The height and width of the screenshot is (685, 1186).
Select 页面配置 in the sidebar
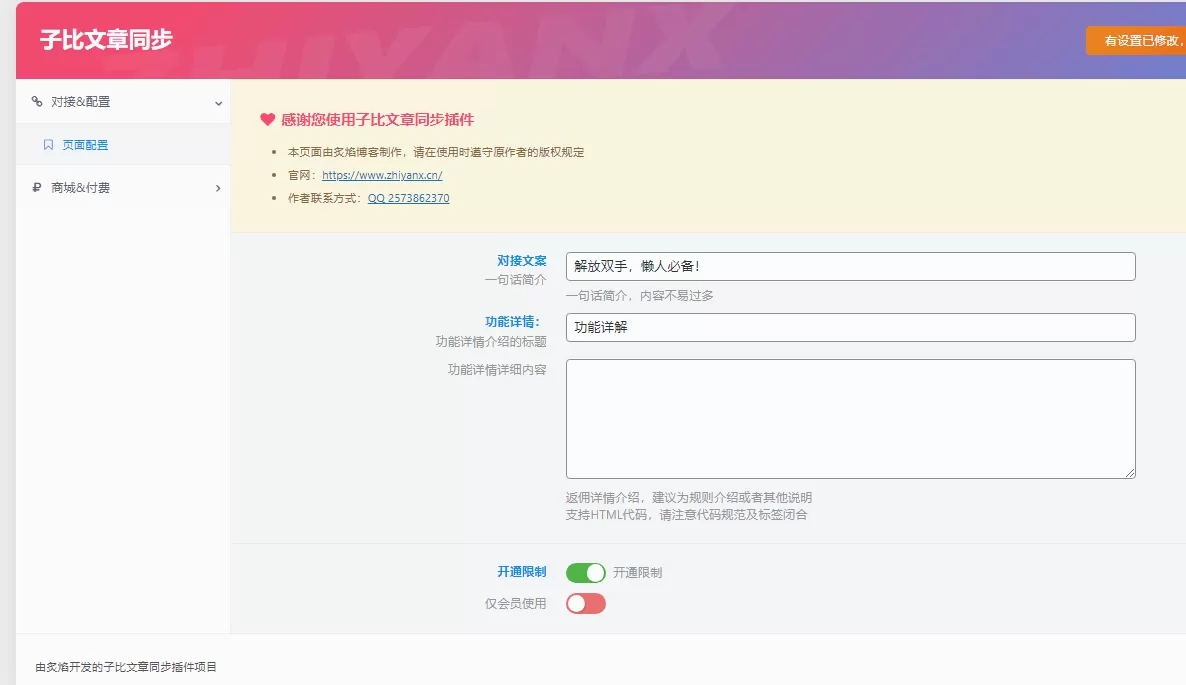(85, 144)
